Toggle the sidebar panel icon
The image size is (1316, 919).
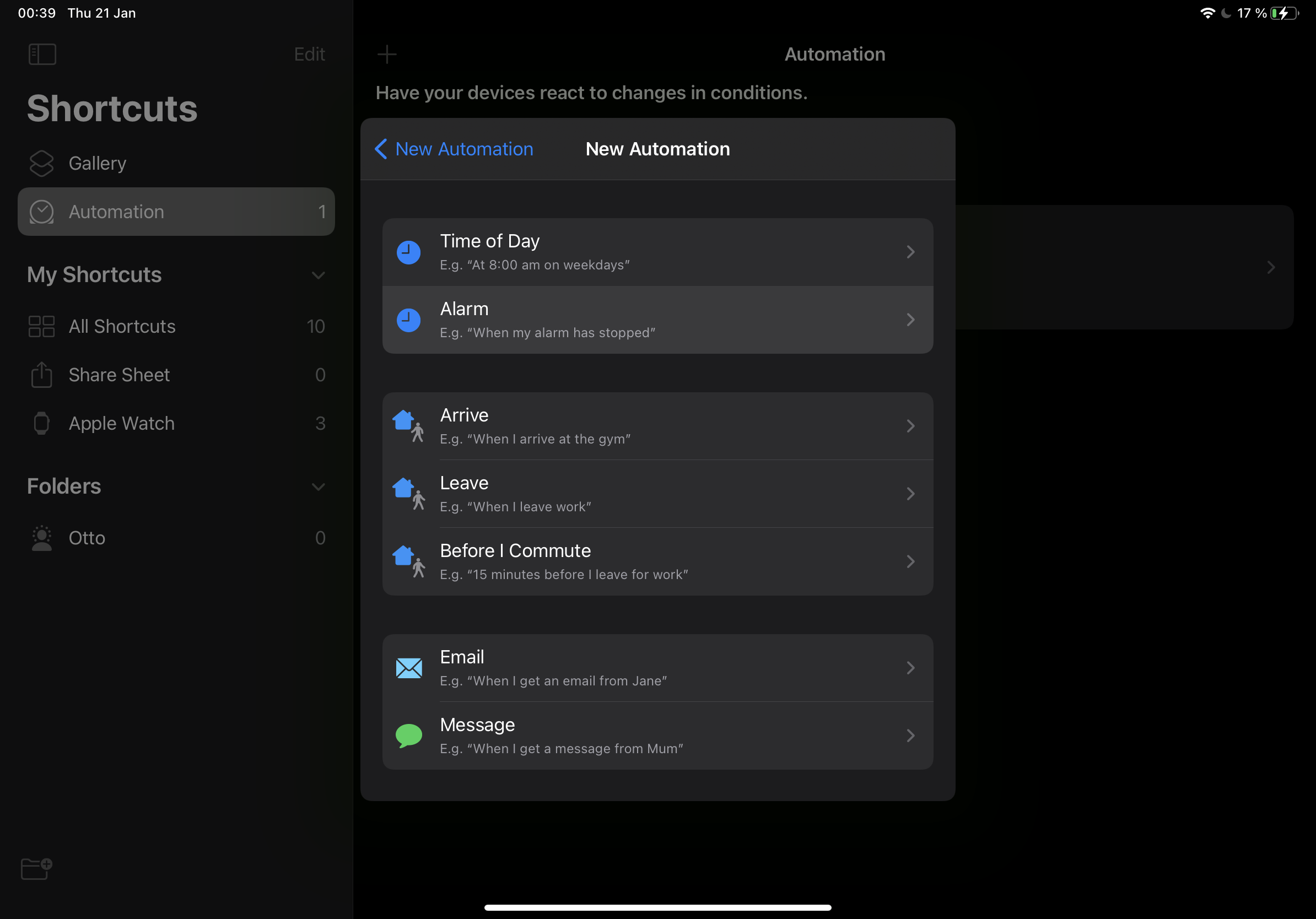(x=42, y=55)
